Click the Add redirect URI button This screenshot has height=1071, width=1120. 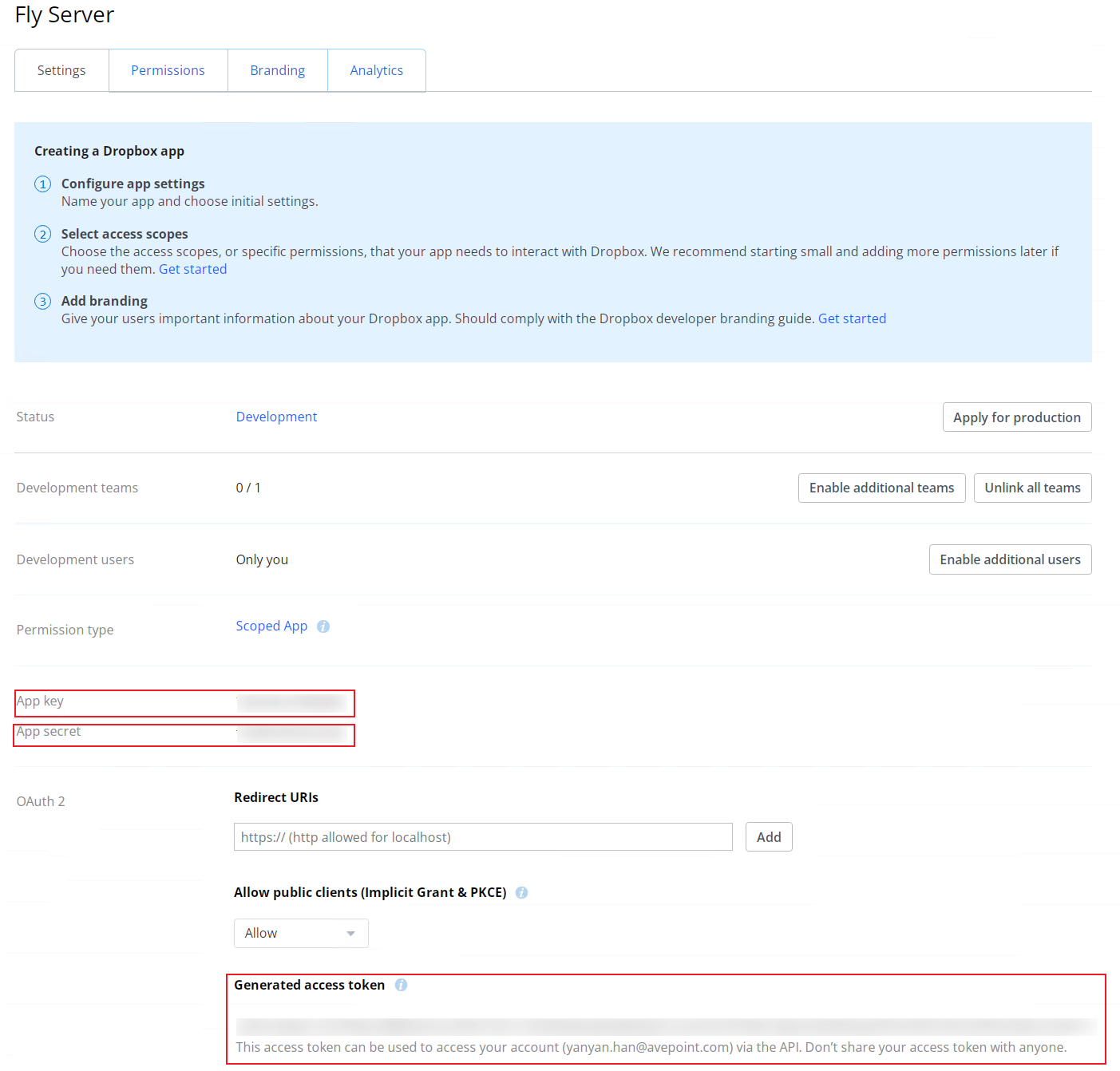(769, 837)
